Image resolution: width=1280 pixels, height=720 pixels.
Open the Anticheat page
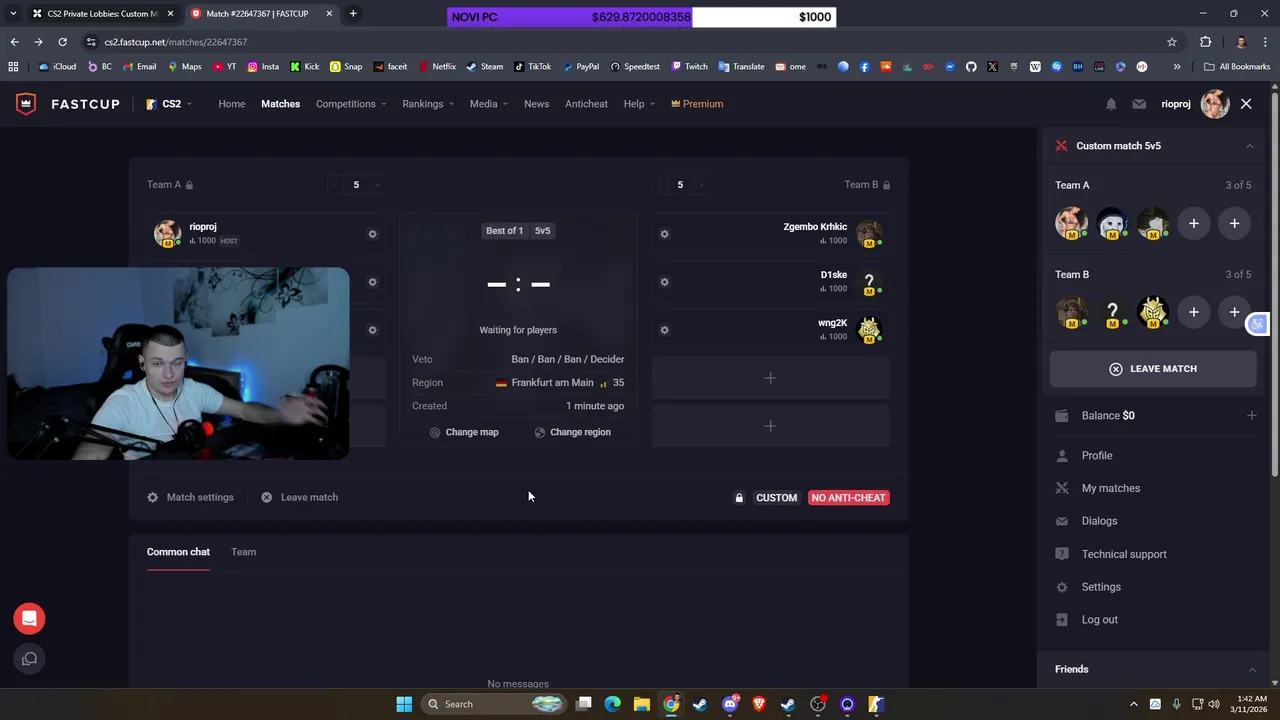click(x=586, y=104)
